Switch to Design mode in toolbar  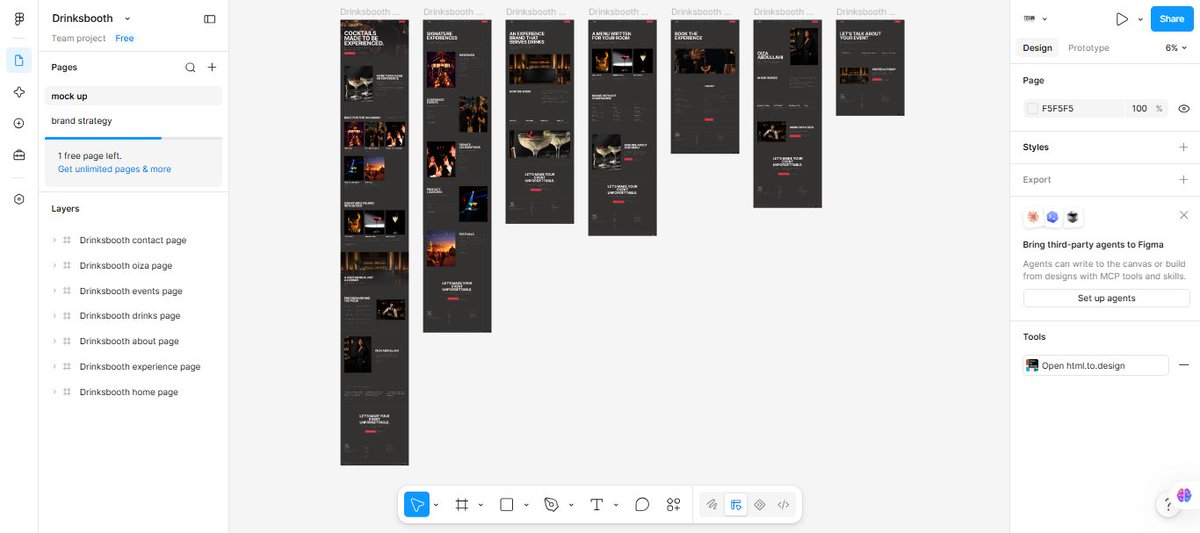coord(736,505)
